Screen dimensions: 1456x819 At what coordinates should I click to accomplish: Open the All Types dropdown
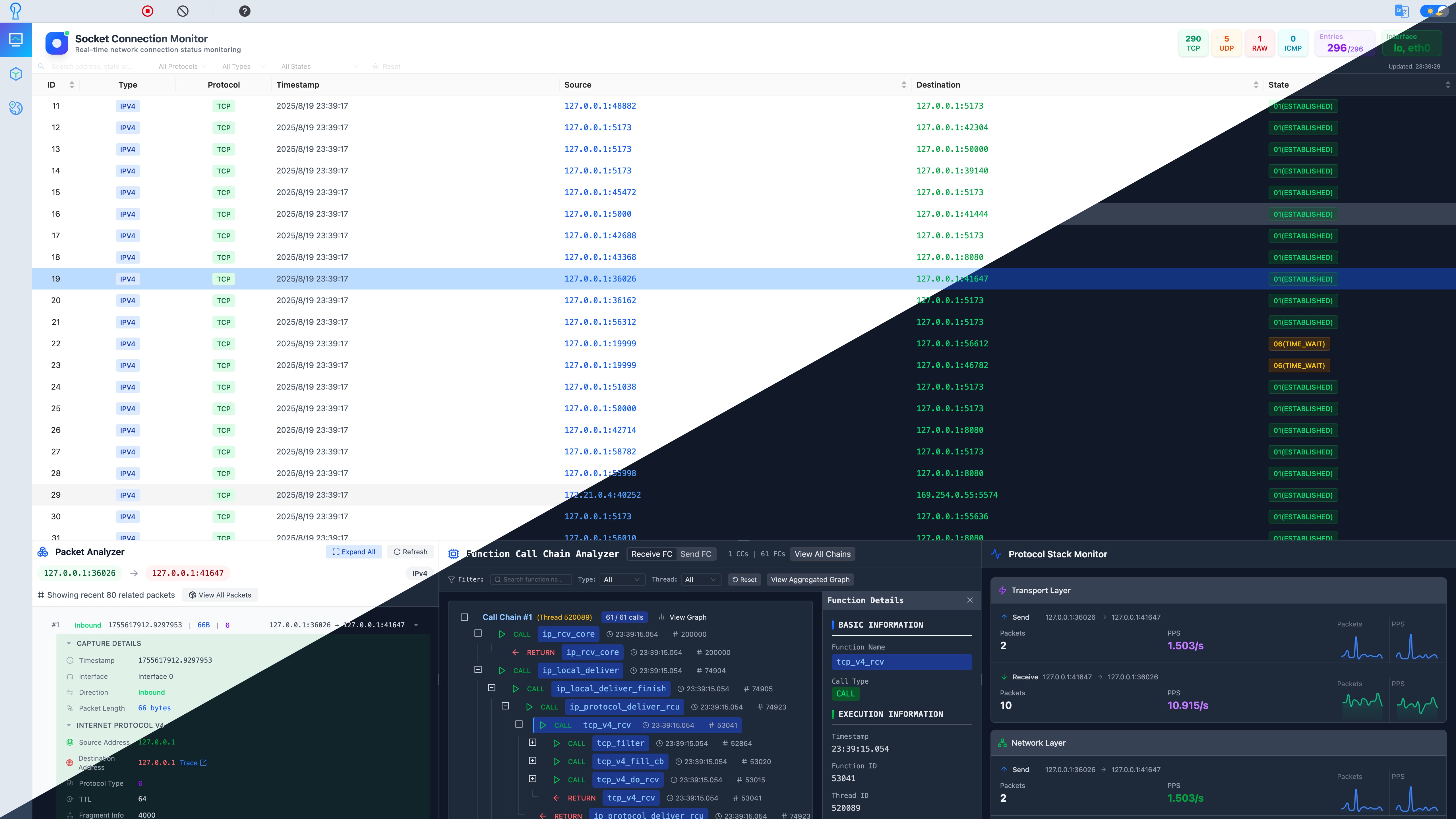(243, 66)
